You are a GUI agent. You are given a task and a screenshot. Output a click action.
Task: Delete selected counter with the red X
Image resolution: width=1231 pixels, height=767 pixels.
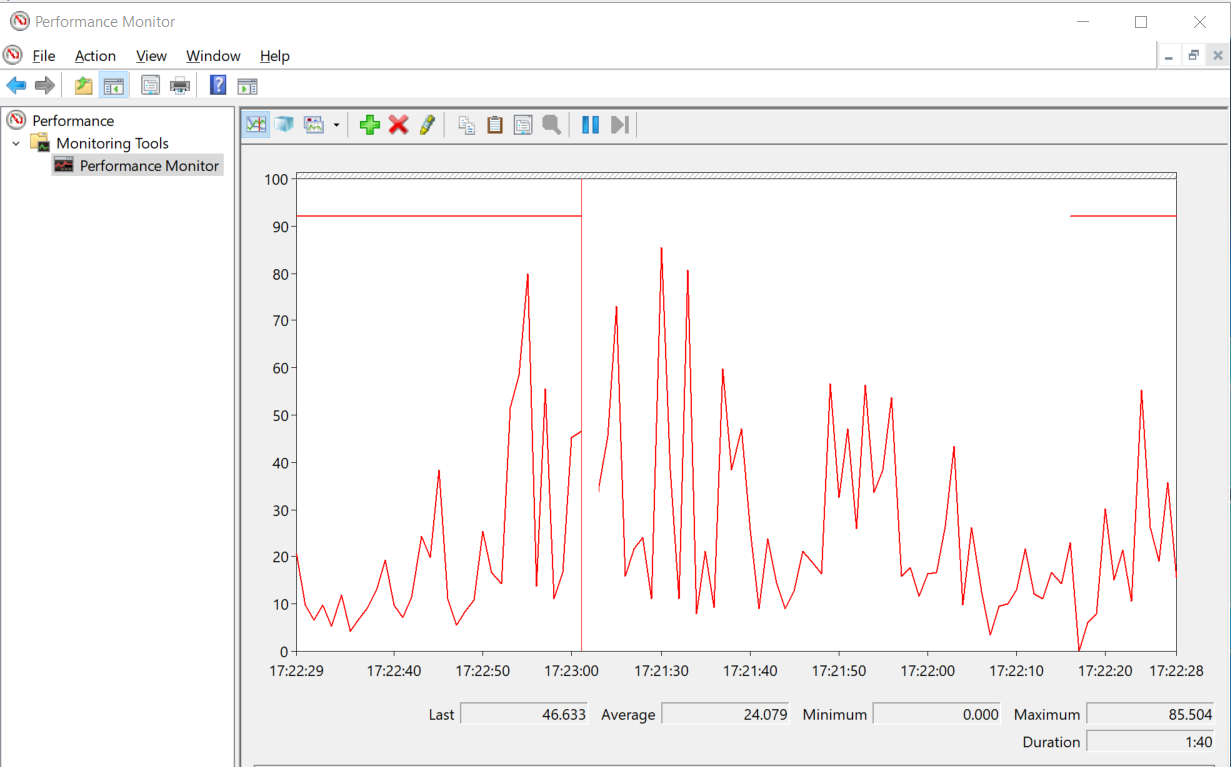click(398, 125)
